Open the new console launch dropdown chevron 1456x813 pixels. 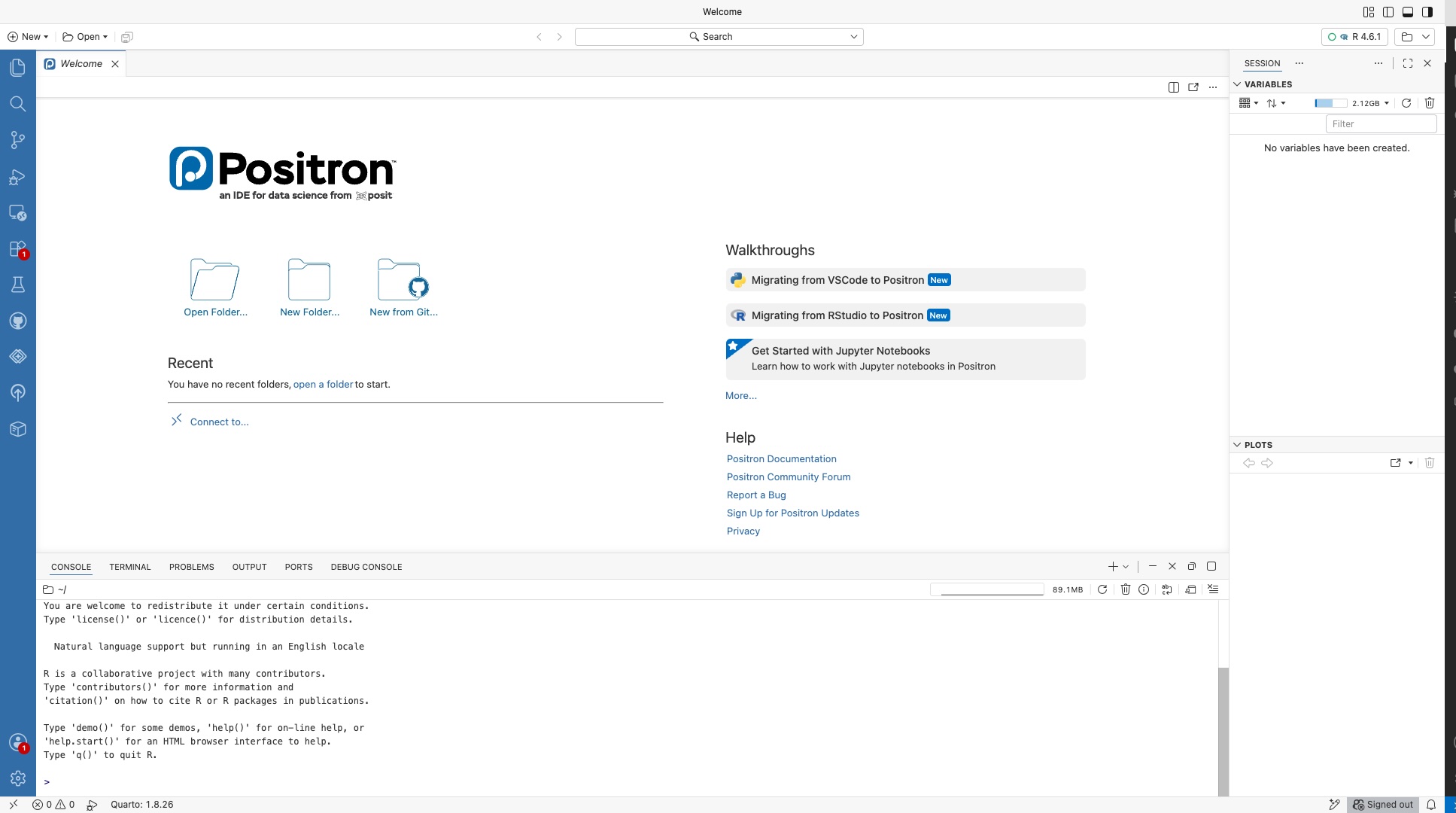(x=1126, y=567)
